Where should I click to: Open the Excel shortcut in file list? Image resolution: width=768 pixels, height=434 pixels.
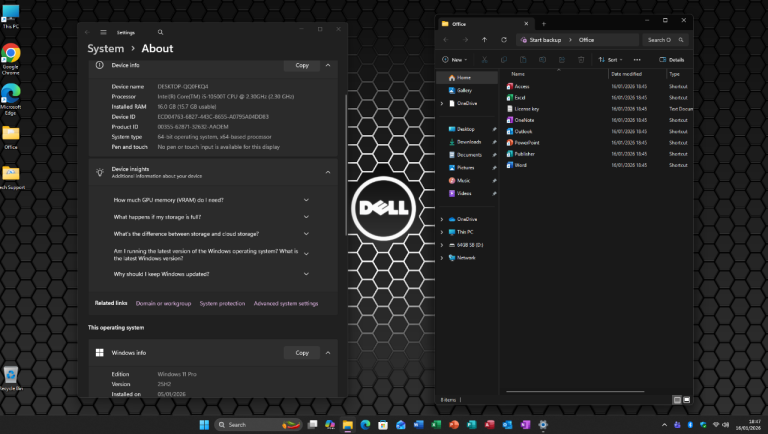coord(520,98)
